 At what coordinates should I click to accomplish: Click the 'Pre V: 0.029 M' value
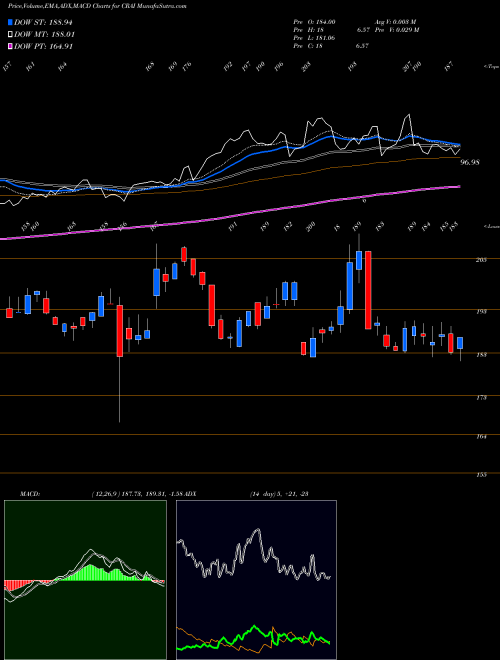point(396,30)
